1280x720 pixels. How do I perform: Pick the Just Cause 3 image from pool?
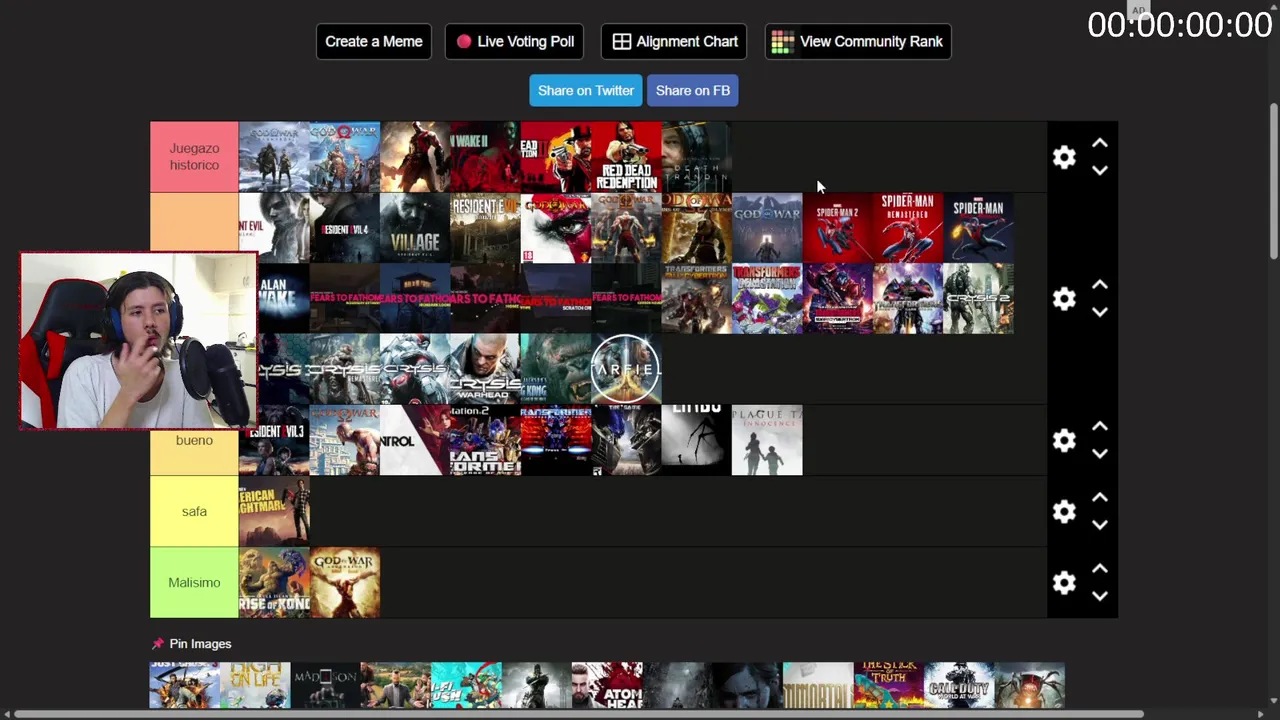(185, 685)
